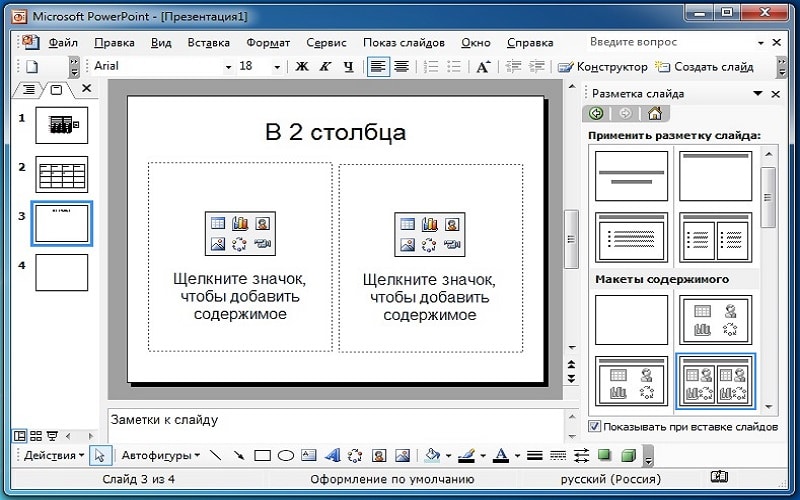Click the slide title В 2 столбца
Viewport: 800px width, 500px height.
[335, 132]
